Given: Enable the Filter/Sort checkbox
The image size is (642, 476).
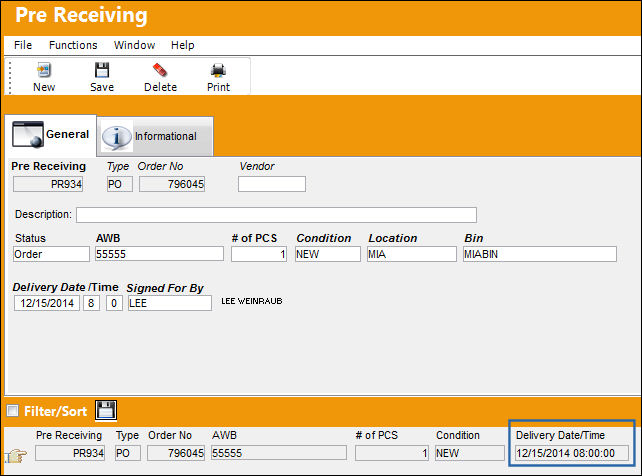Looking at the screenshot, I should click(x=13, y=410).
